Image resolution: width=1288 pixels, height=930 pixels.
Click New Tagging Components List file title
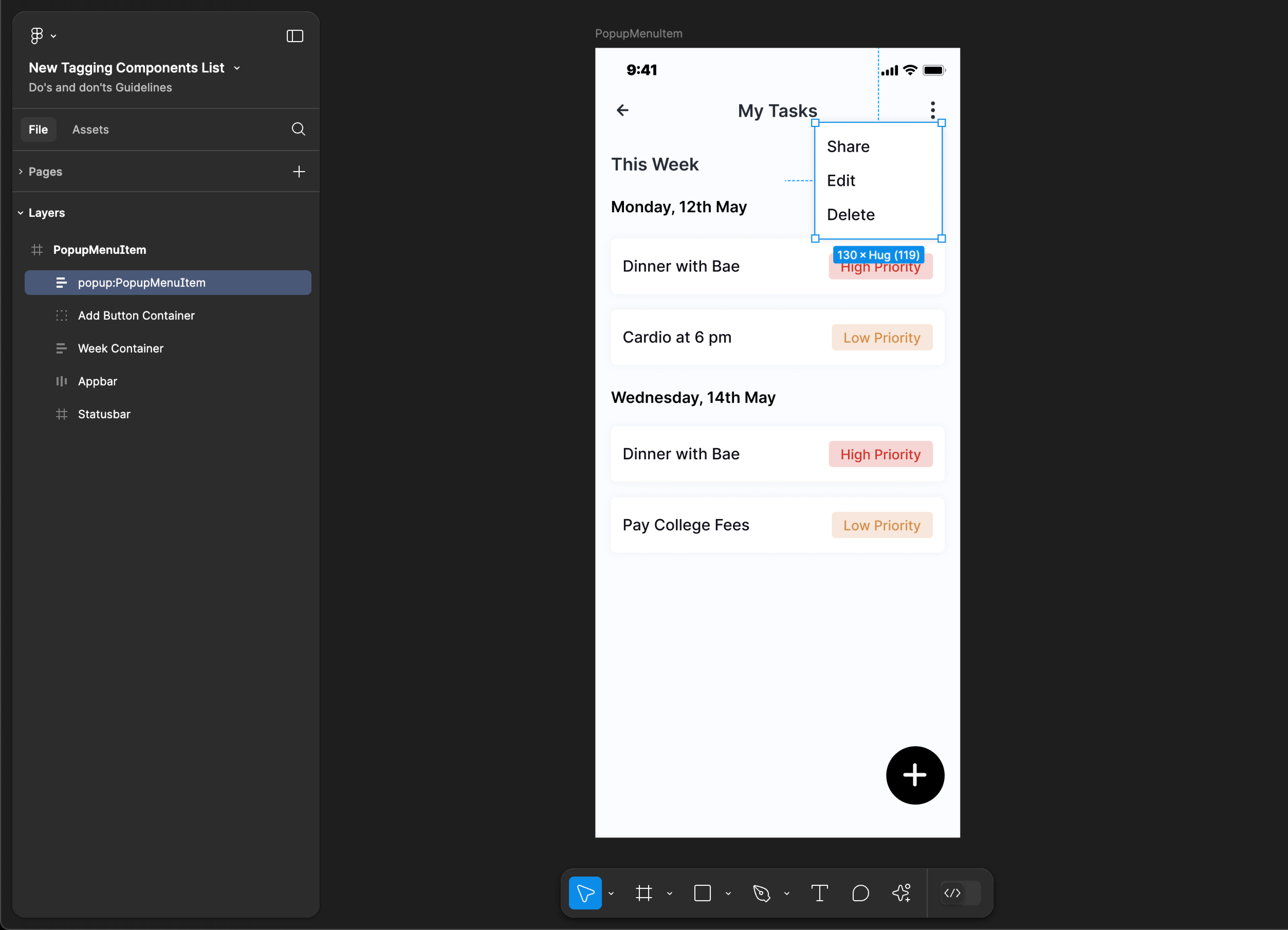(x=127, y=68)
